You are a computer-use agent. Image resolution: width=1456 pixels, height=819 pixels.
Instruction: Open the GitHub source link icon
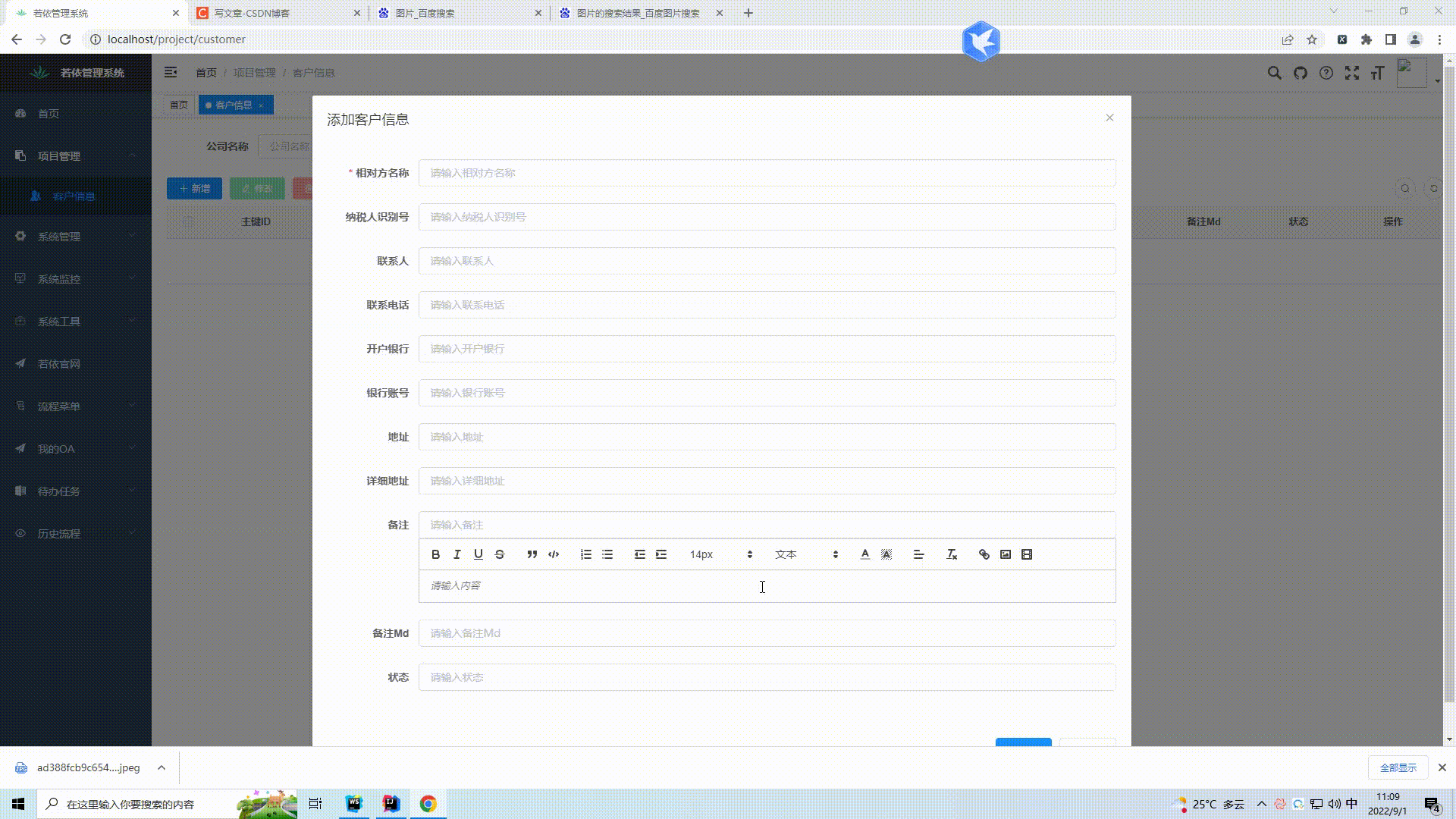[1300, 73]
